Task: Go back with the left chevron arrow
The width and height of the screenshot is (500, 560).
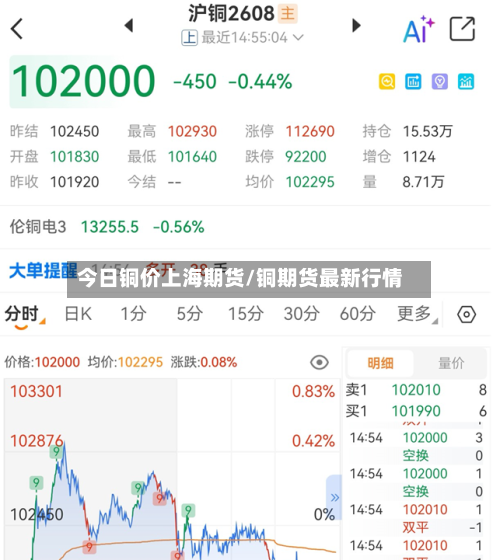Action: point(17,29)
